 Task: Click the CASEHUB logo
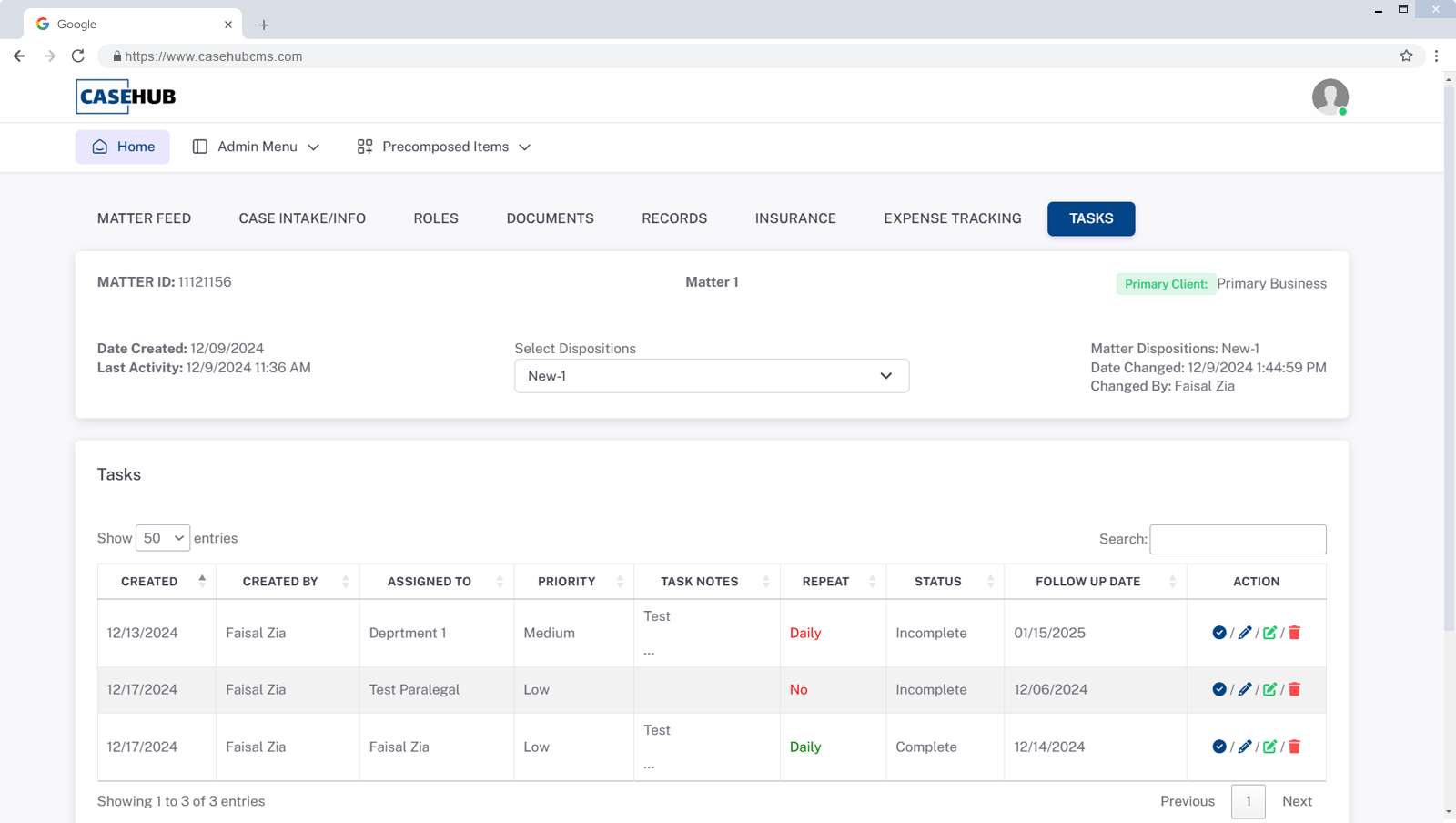pyautogui.click(x=125, y=97)
